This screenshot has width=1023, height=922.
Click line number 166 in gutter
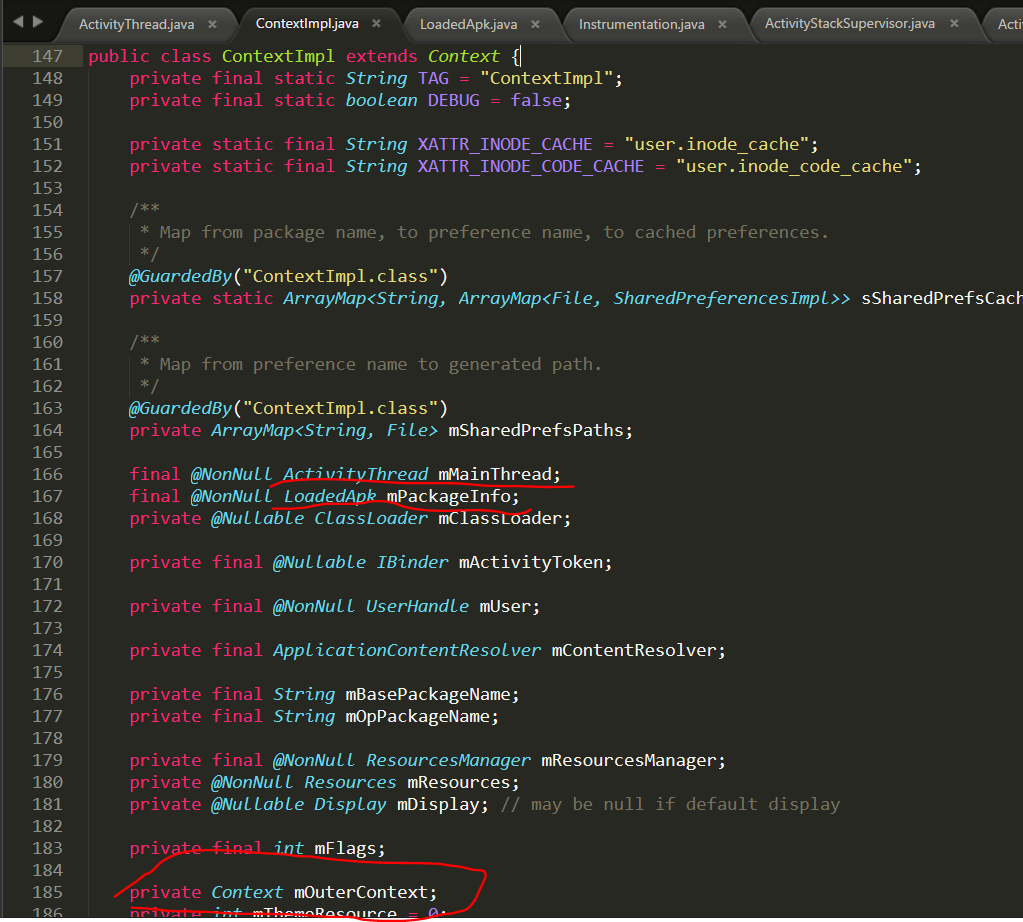(x=48, y=474)
